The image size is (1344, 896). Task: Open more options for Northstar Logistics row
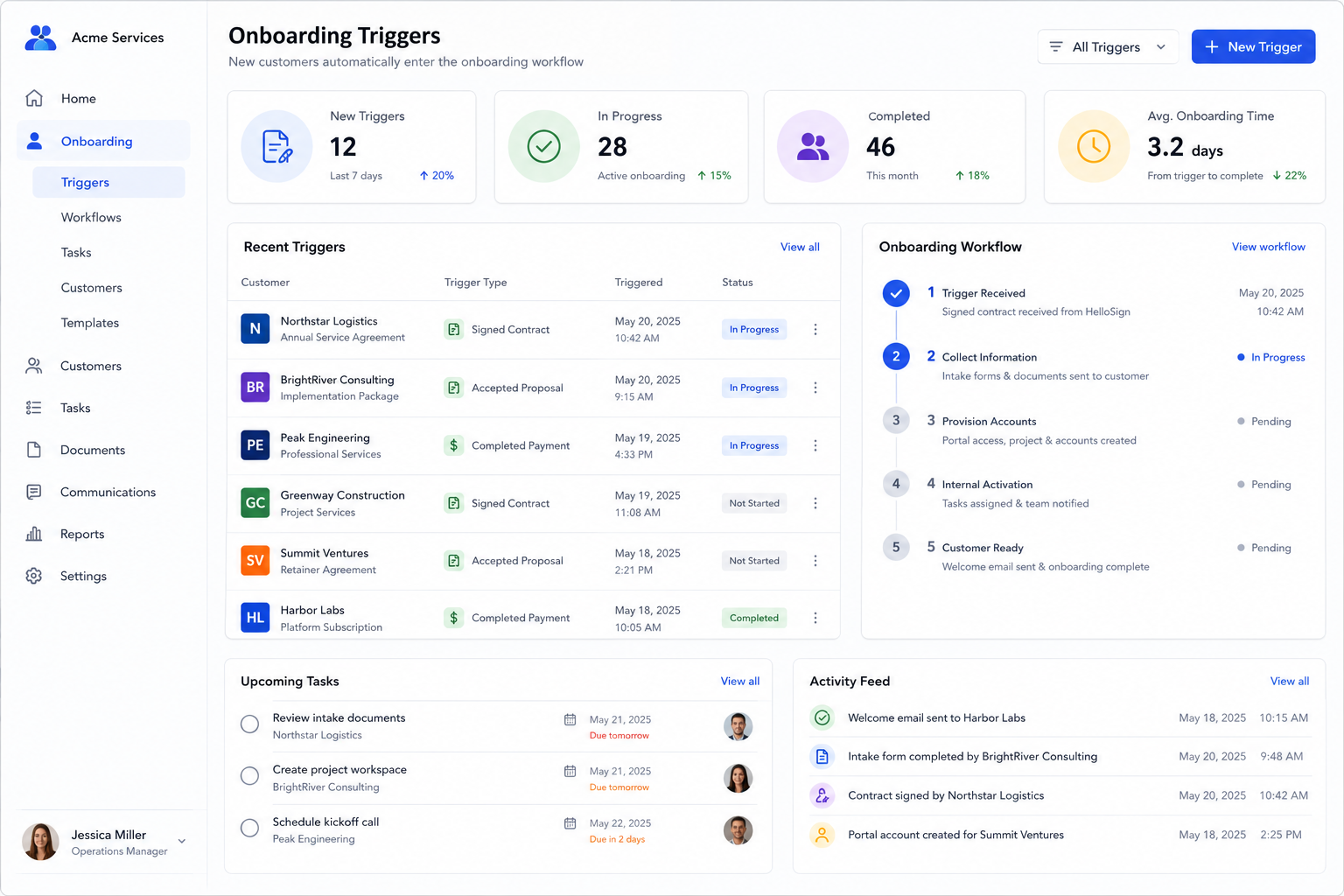(815, 330)
